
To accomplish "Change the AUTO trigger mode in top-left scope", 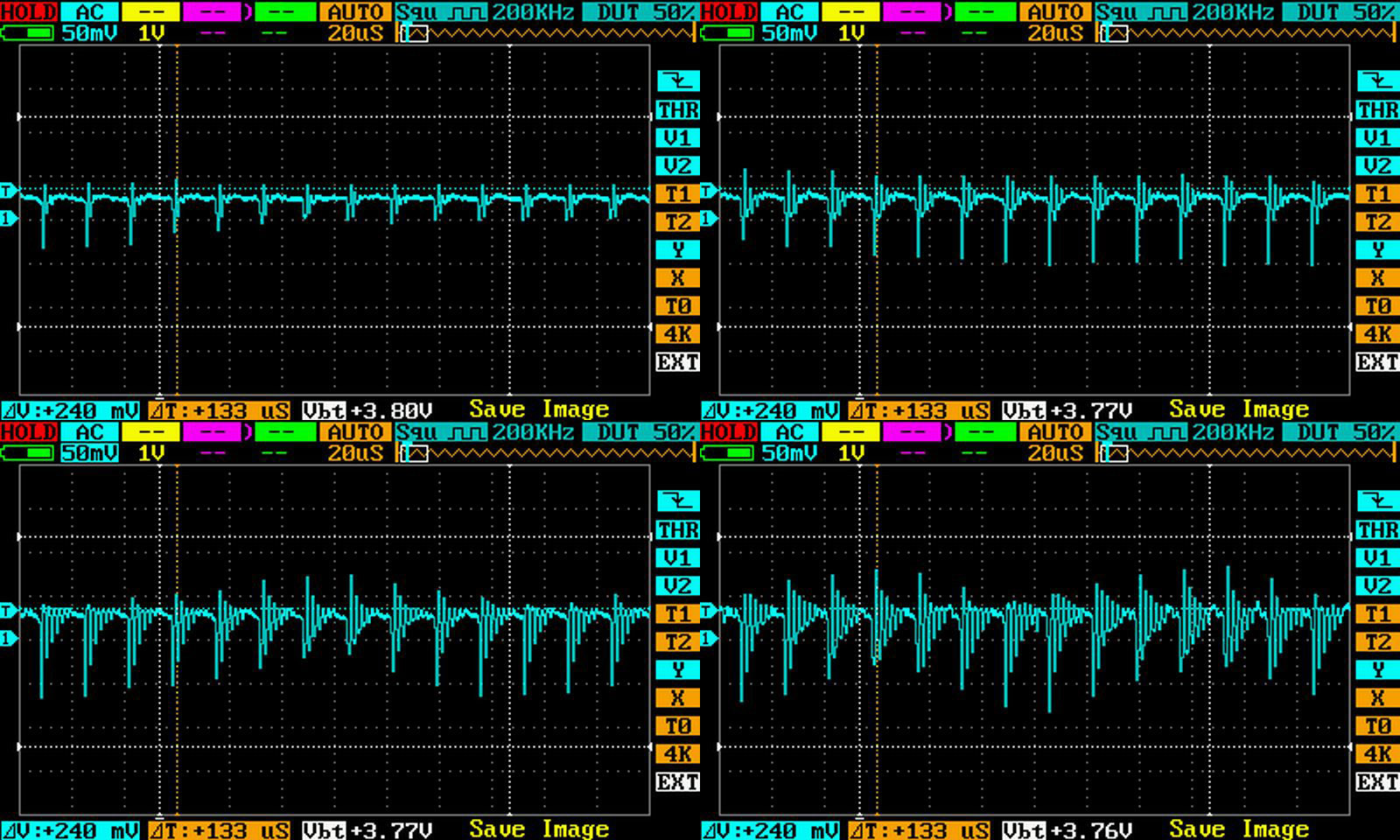I will pyautogui.click(x=355, y=12).
